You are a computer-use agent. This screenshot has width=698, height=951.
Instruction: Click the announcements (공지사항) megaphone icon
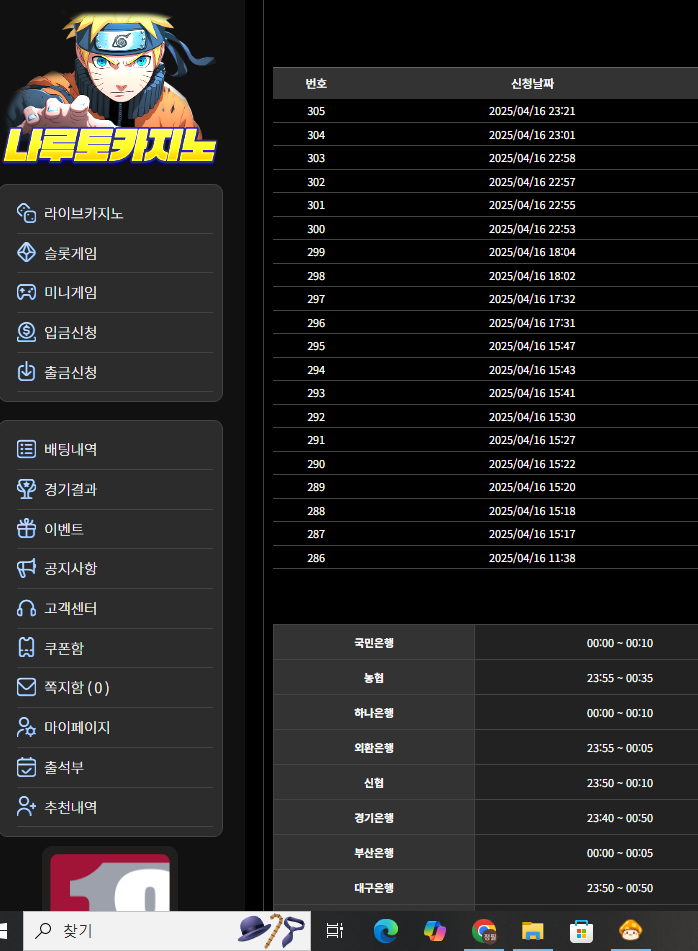[27, 568]
